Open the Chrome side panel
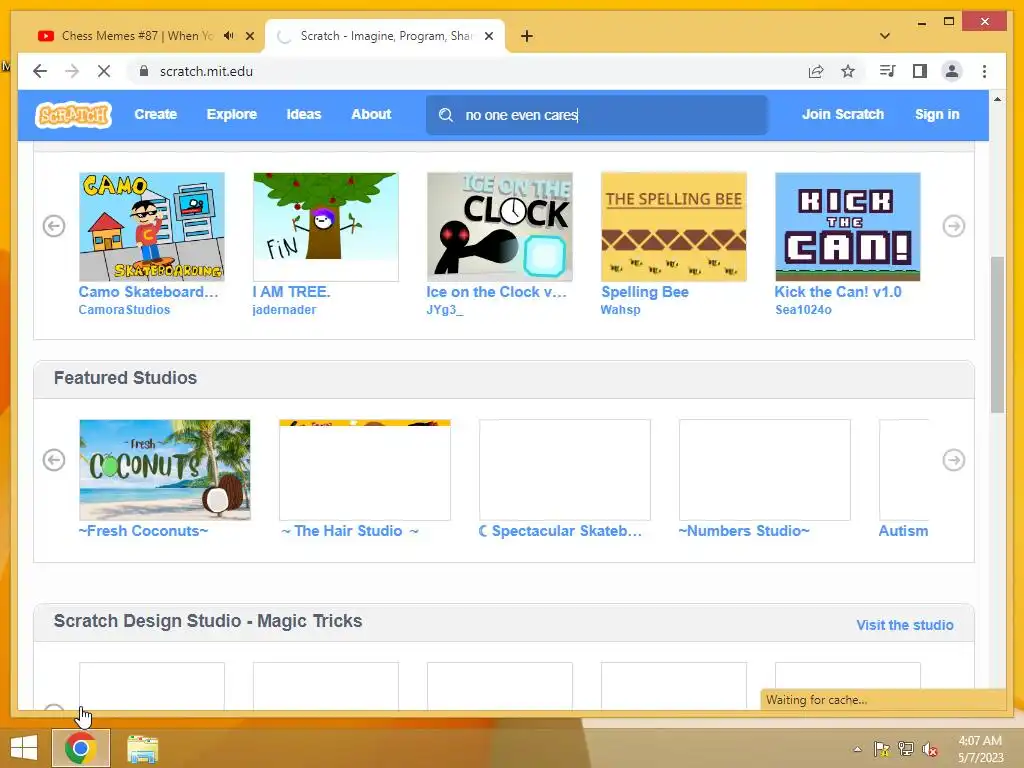This screenshot has width=1024, height=768. pyautogui.click(x=920, y=71)
